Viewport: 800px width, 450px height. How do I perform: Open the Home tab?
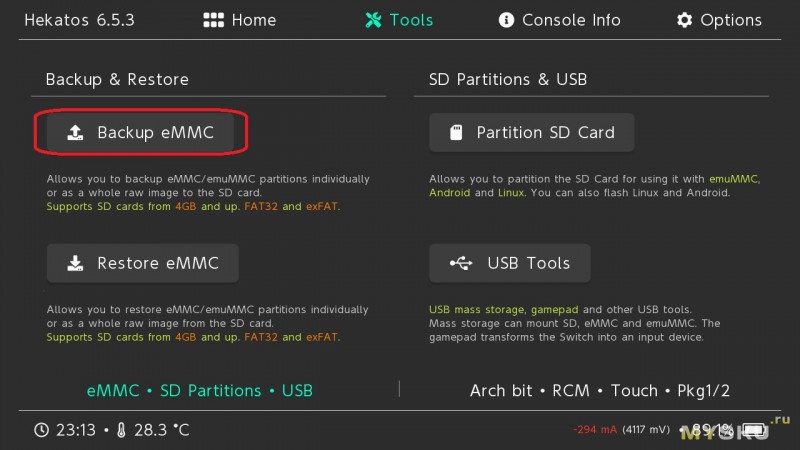(240, 20)
